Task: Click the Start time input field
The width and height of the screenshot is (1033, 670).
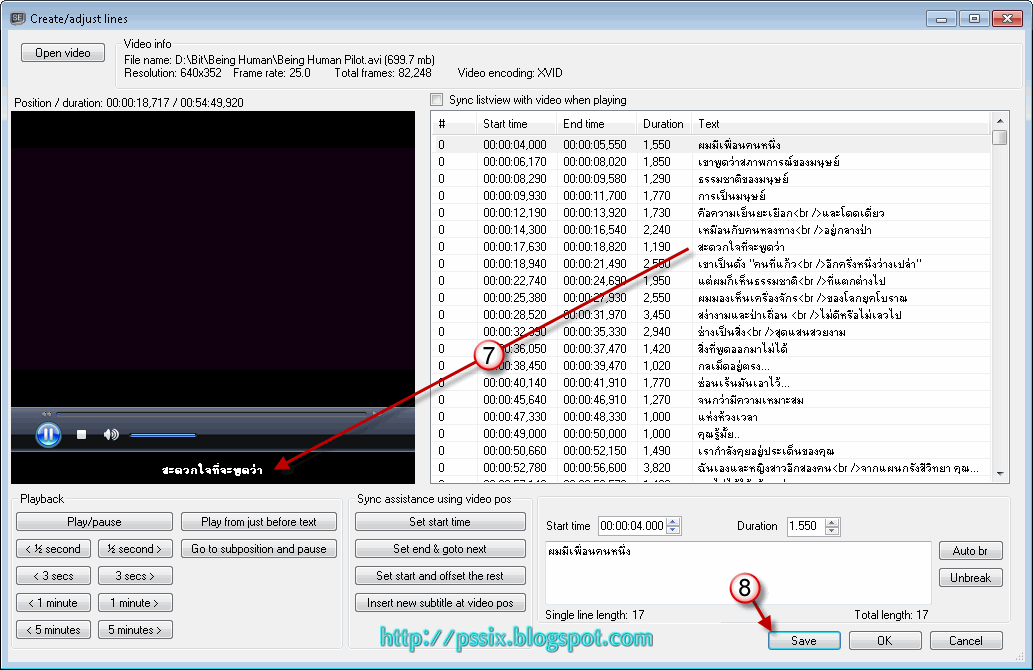Action: pos(632,526)
